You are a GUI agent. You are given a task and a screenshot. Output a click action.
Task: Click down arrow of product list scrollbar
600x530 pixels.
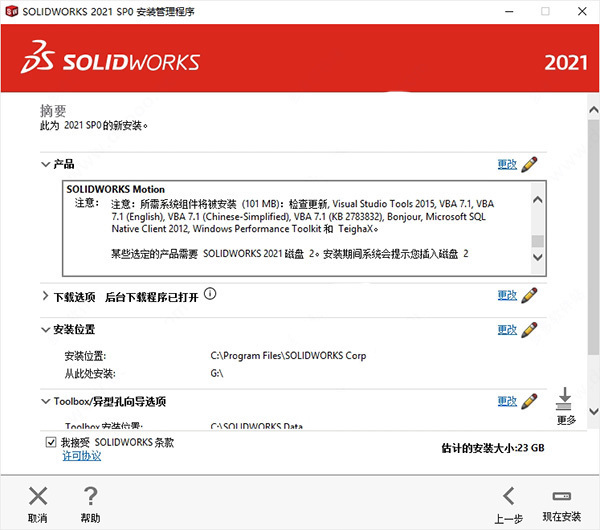pyautogui.click(x=538, y=257)
